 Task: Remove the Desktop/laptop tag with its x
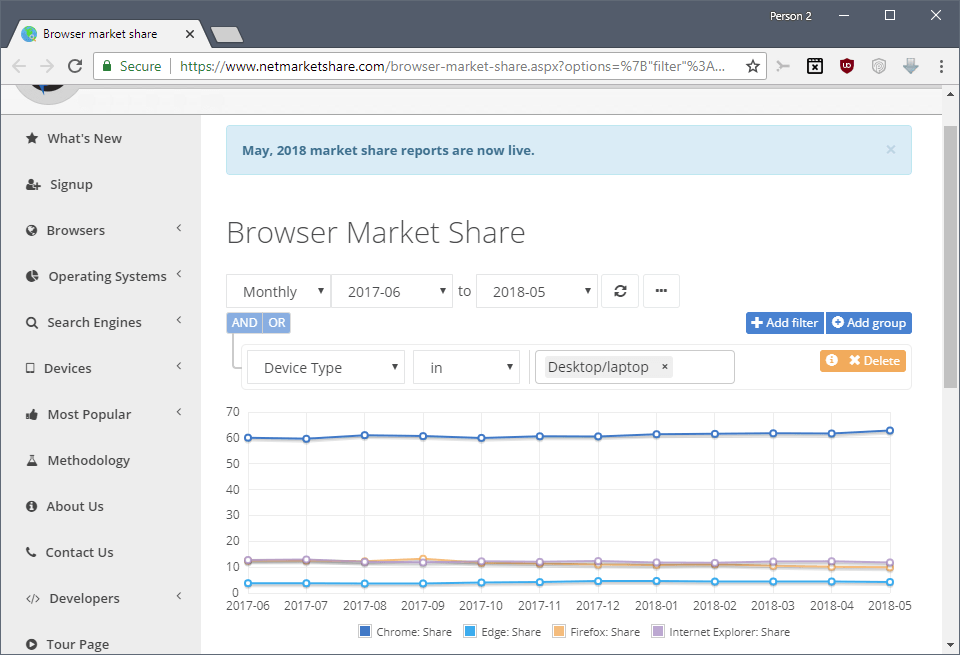point(664,367)
